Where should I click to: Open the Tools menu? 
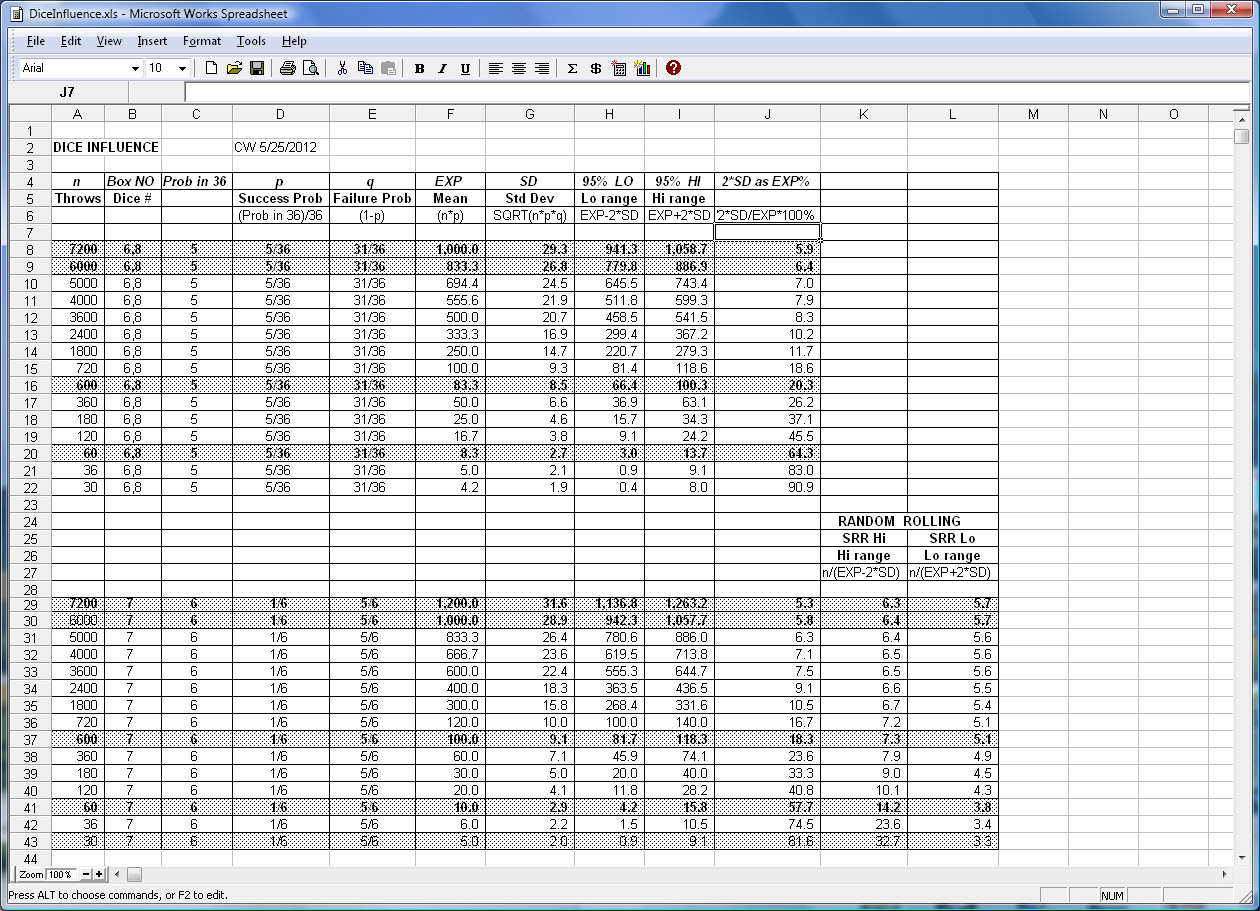(251, 41)
